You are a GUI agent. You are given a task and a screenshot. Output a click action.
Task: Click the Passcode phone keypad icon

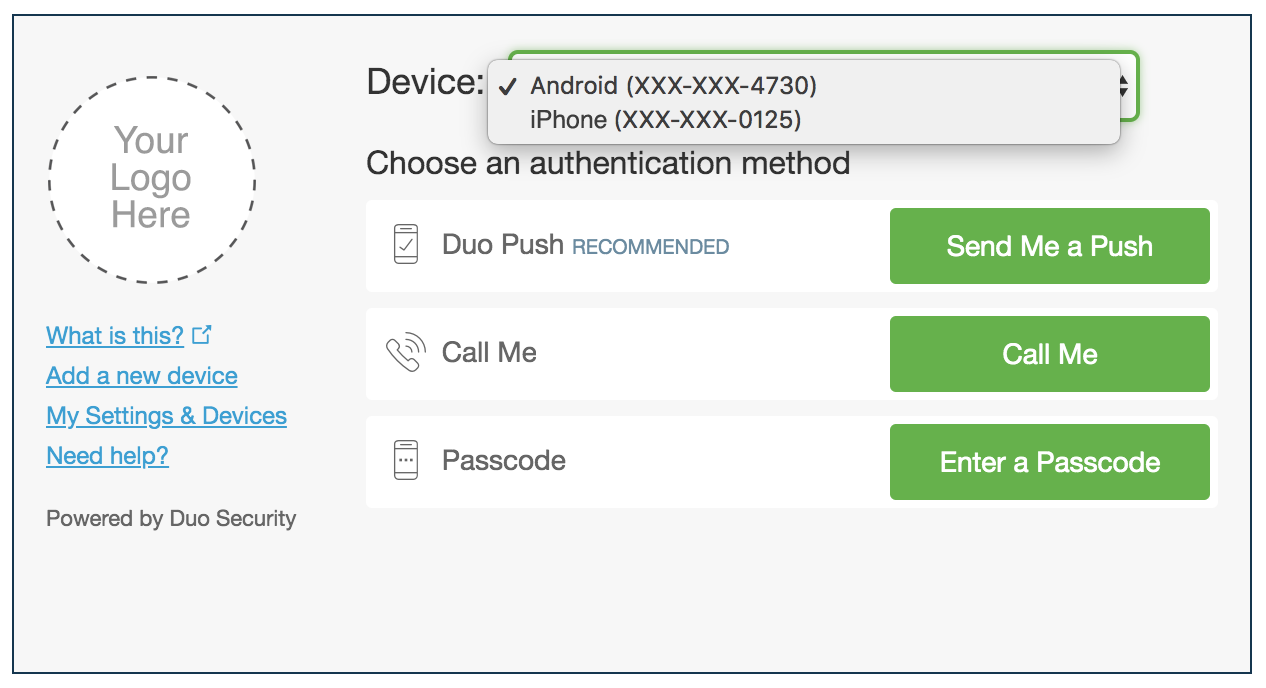[x=406, y=460]
